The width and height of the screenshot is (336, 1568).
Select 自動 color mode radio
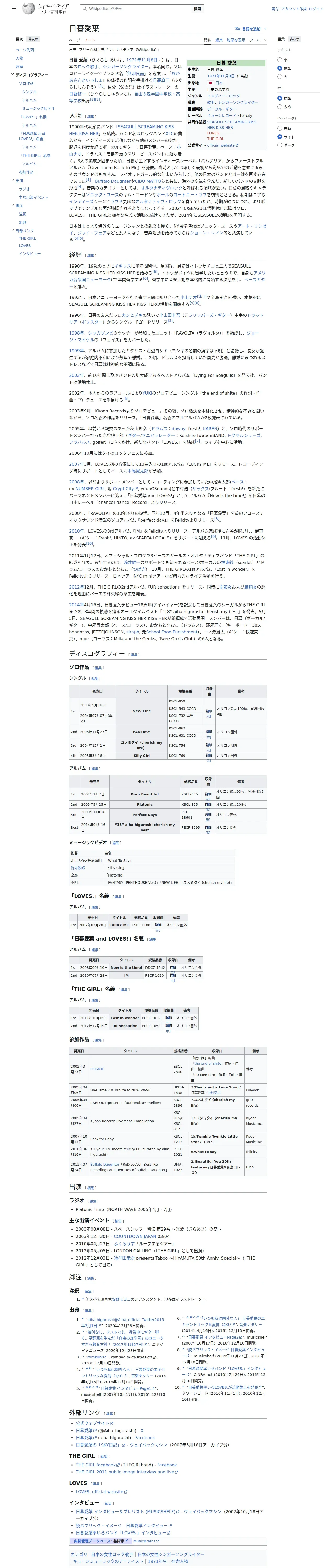pos(280,128)
